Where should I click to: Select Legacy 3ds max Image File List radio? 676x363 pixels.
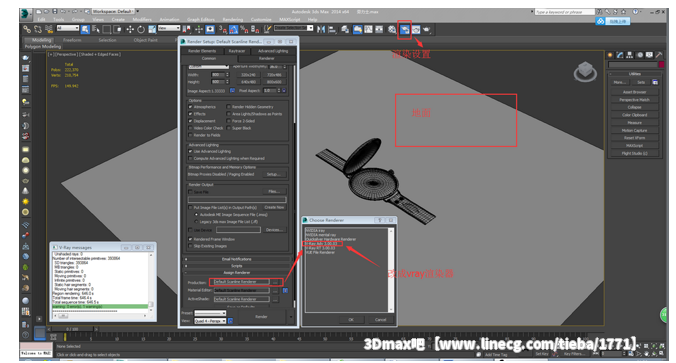coord(197,222)
